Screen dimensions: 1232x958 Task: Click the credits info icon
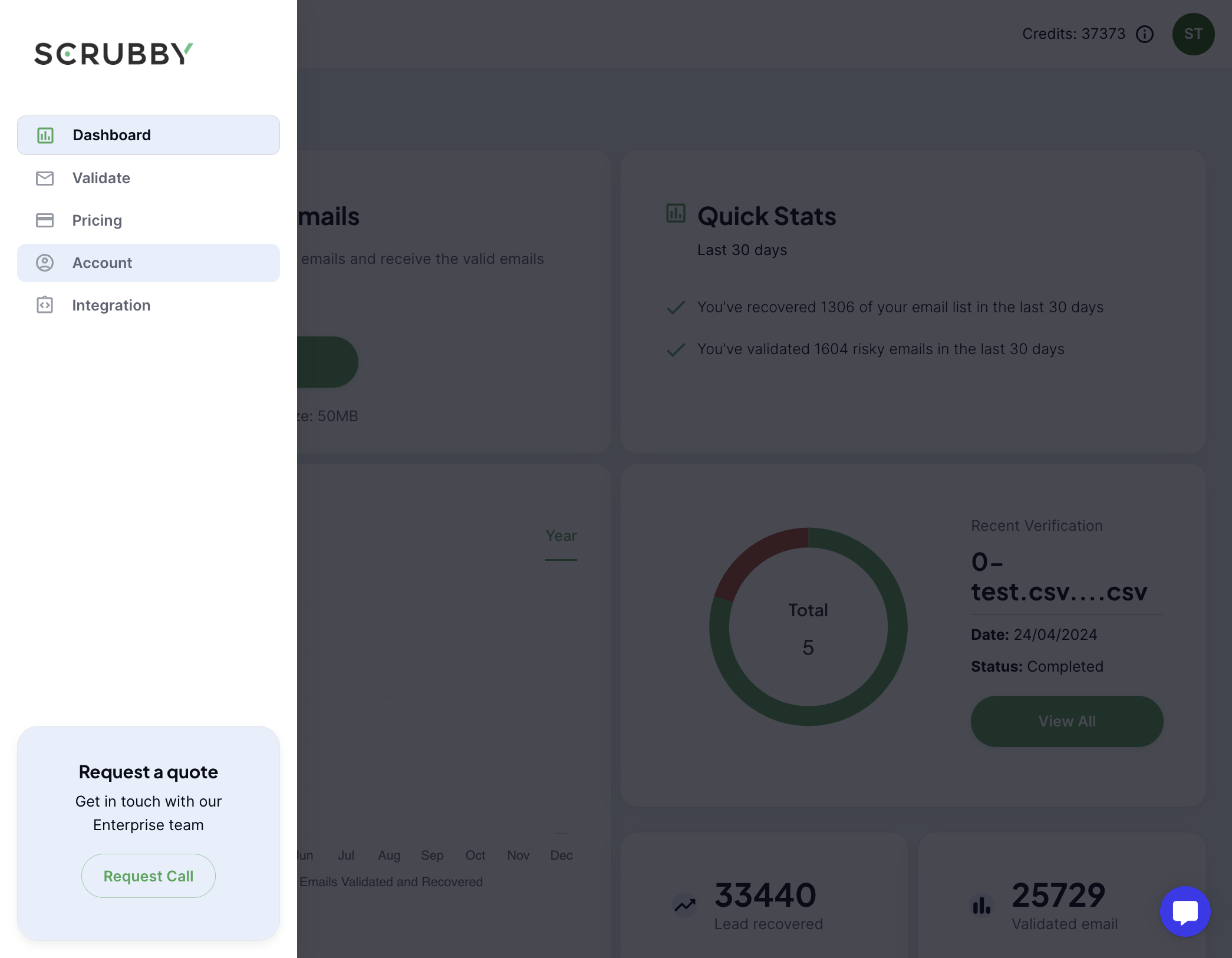(x=1145, y=34)
